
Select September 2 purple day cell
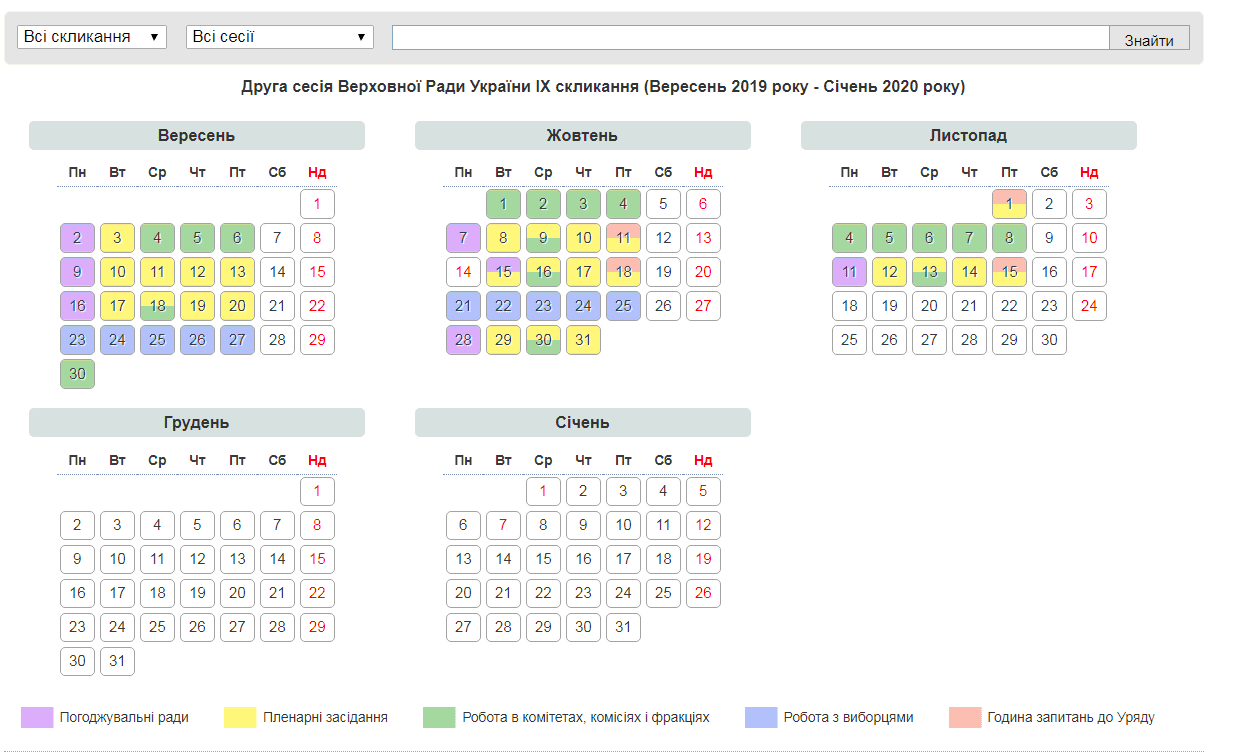tap(77, 238)
